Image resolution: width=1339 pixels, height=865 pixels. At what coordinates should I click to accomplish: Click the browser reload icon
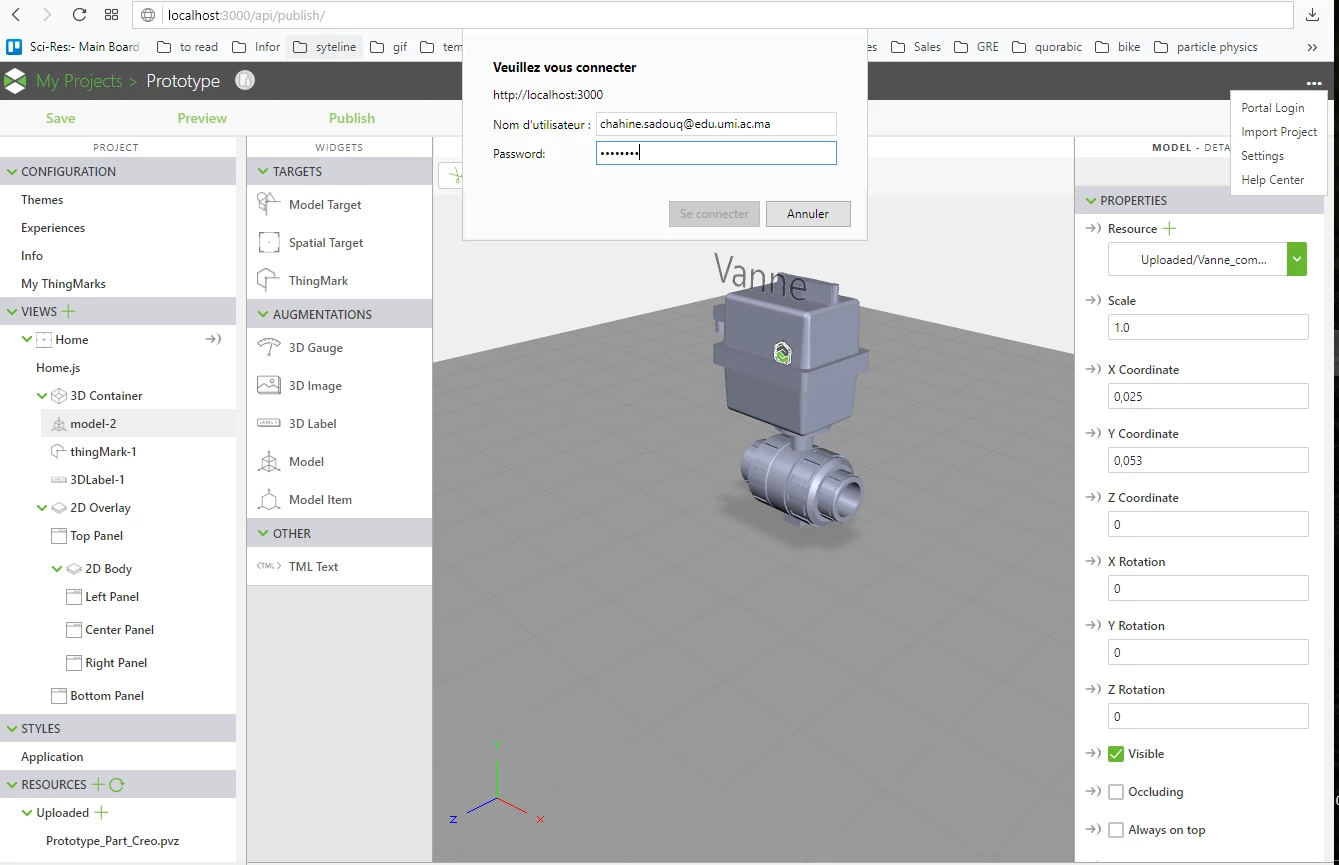80,15
